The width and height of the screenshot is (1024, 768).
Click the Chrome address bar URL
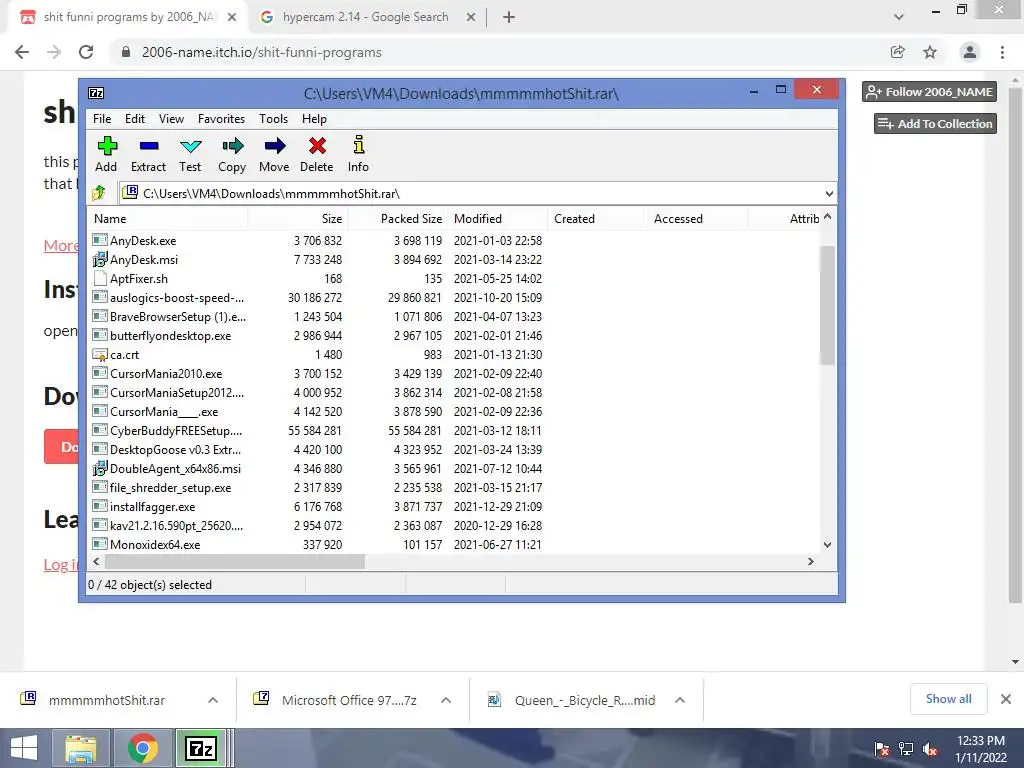click(x=261, y=52)
